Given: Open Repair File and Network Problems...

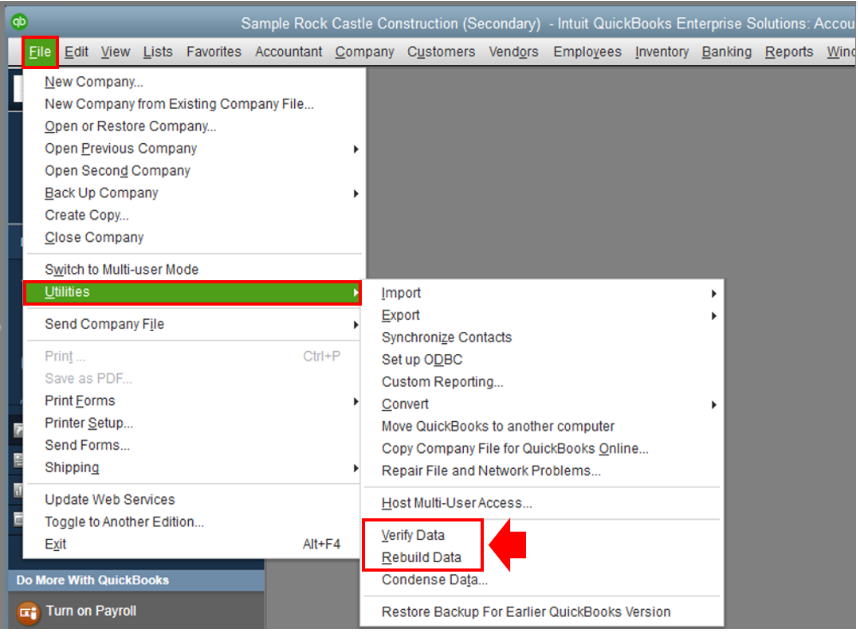Looking at the screenshot, I should click(542, 471).
